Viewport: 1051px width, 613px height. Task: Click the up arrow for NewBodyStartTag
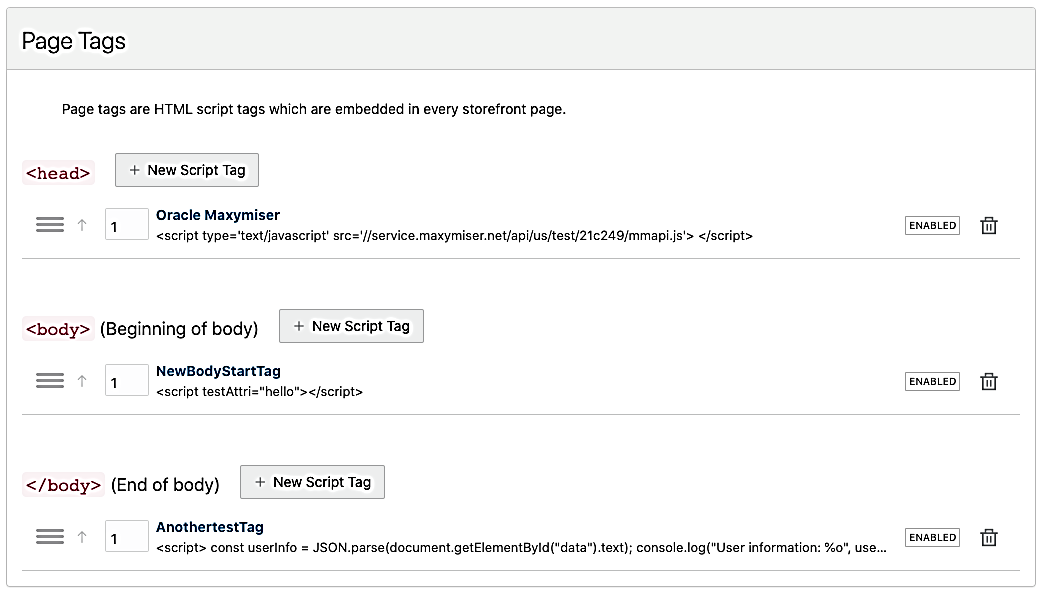83,381
